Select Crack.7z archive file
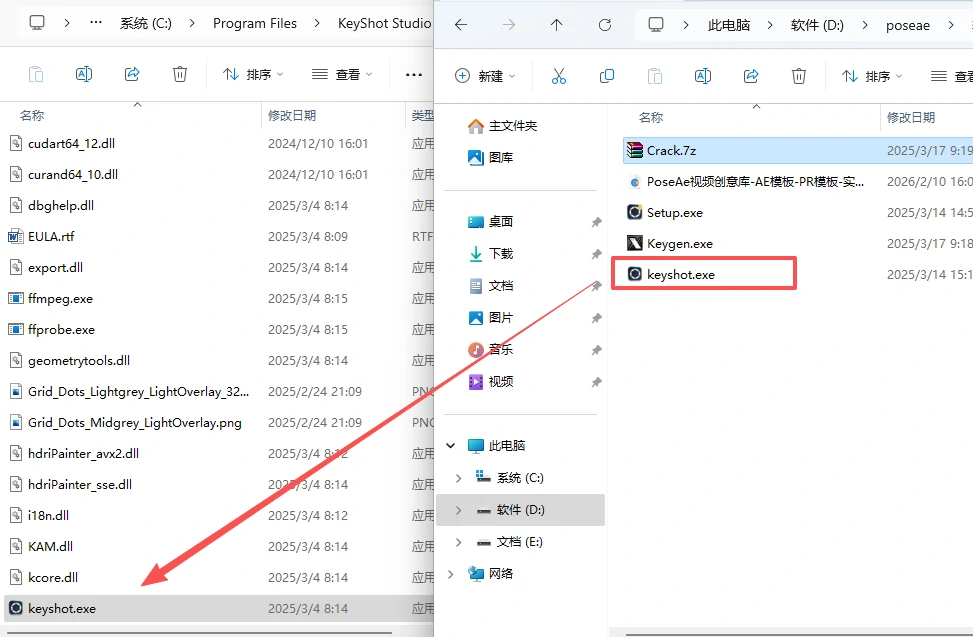973x637 pixels. [797, 151]
